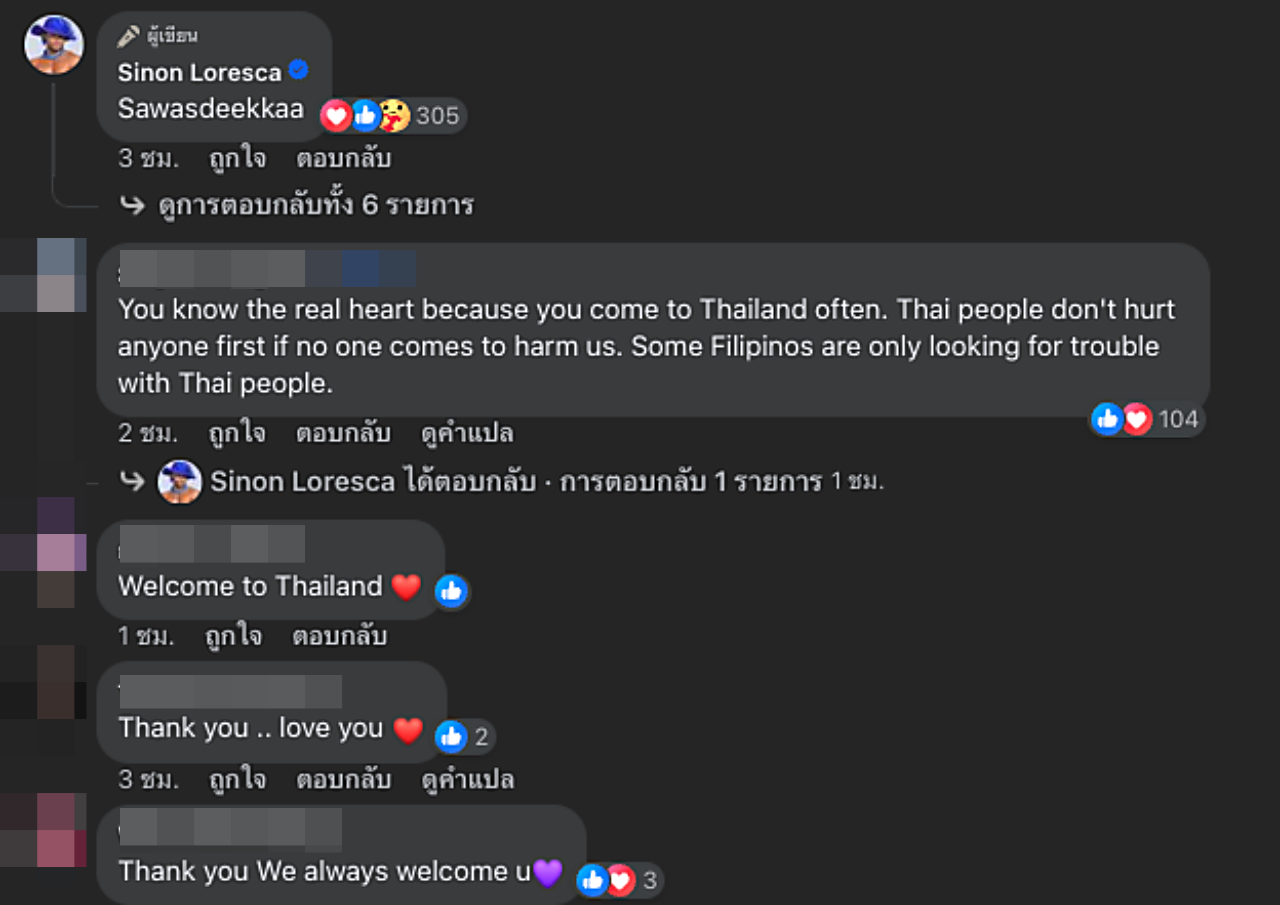This screenshot has height=905, width=1280.
Task: Click the large Sinon Loresca profile picture
Action: (54, 45)
